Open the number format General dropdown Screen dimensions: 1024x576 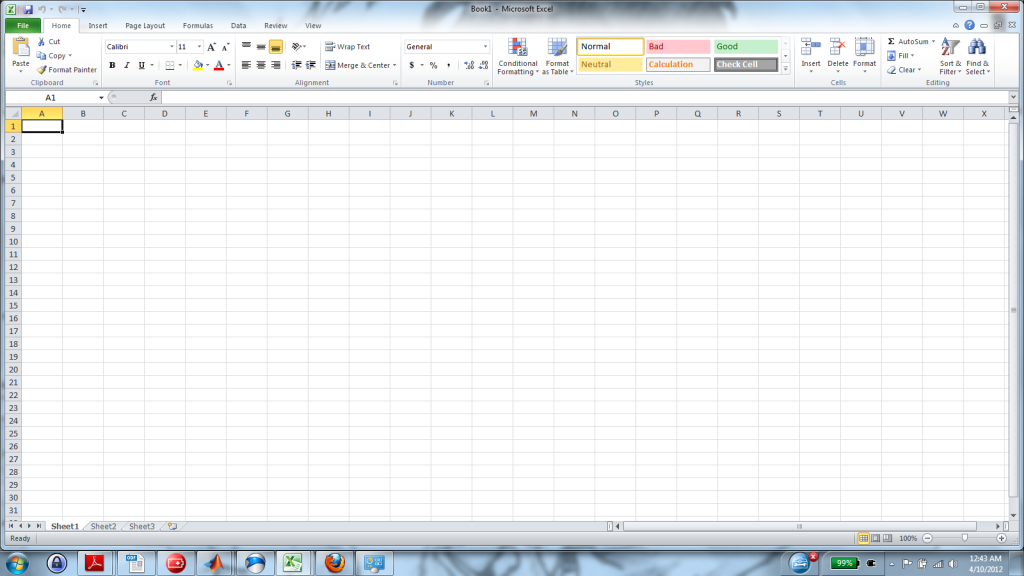pyautogui.click(x=485, y=47)
